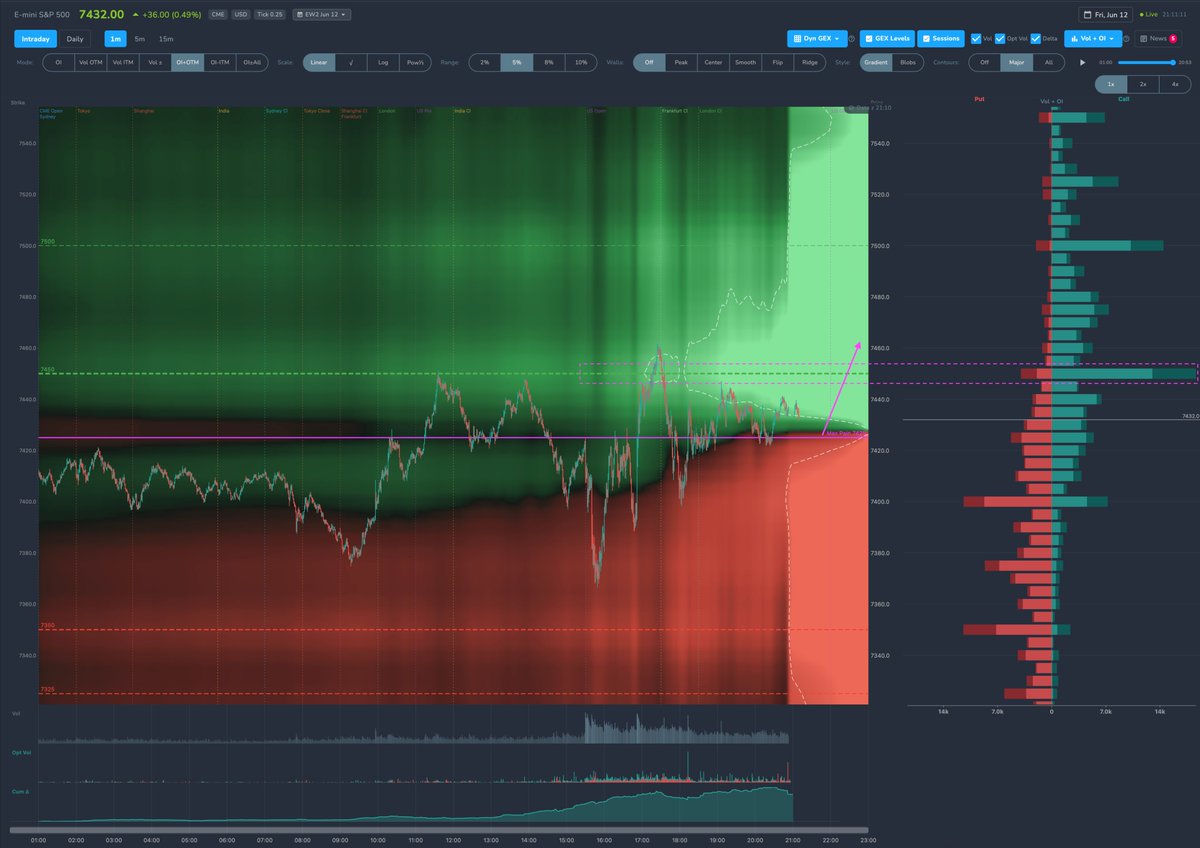
Task: Set contours to All
Action: [x=1048, y=62]
